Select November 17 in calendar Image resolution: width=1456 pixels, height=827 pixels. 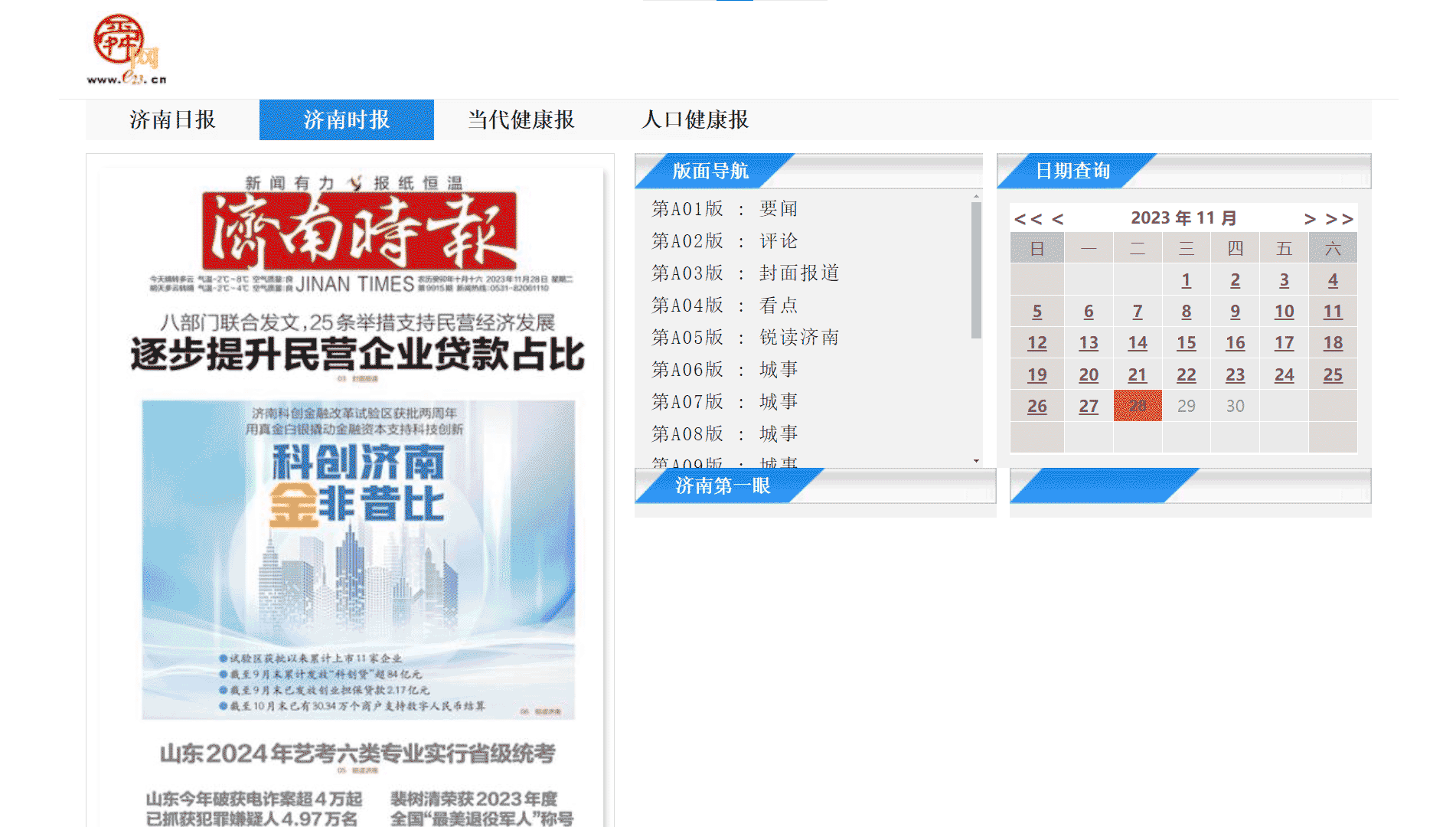click(1284, 343)
